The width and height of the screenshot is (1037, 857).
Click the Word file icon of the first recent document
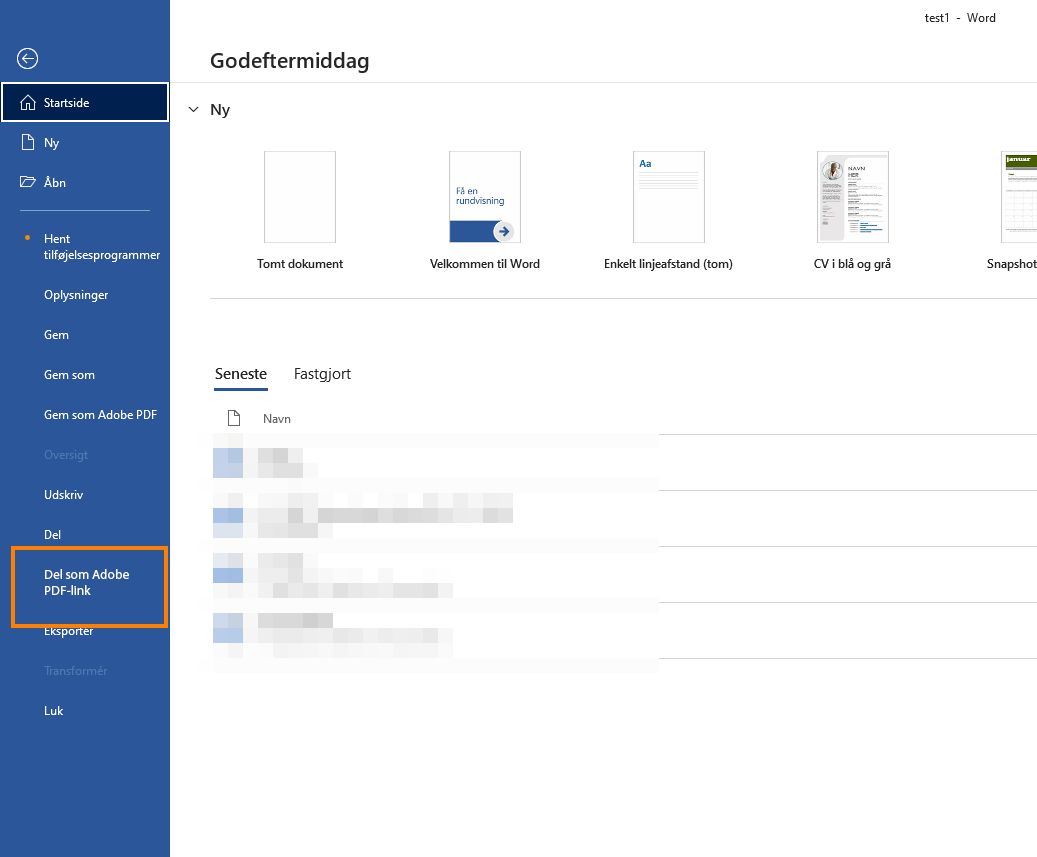tap(228, 462)
